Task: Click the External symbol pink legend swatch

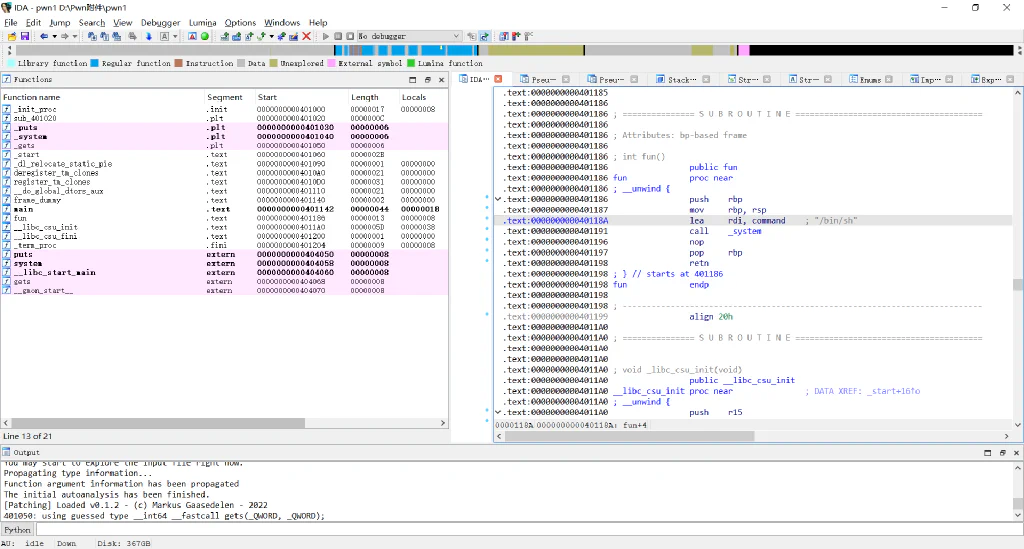Action: click(x=331, y=63)
